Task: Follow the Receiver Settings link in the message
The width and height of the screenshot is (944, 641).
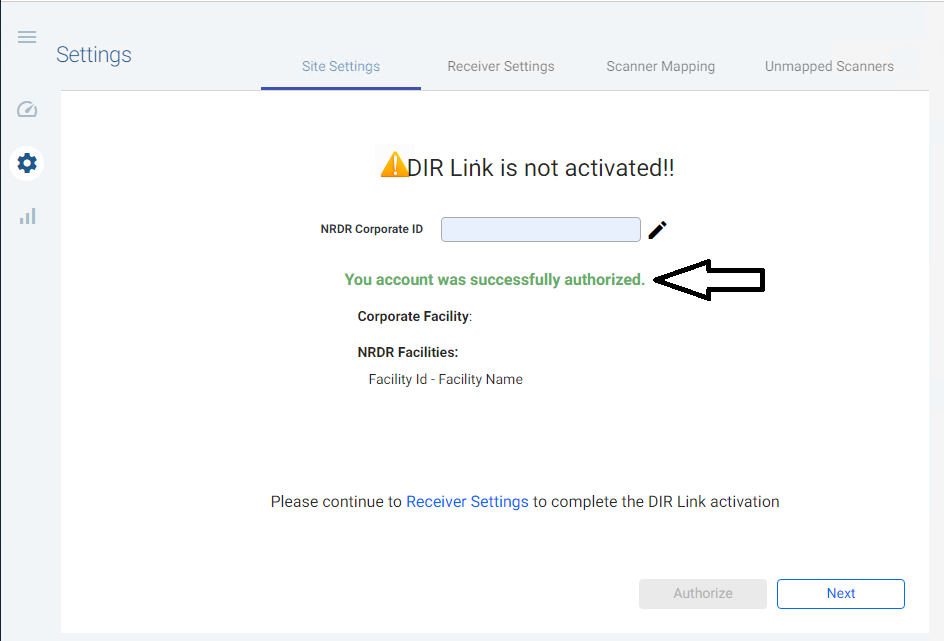Action: tap(467, 501)
